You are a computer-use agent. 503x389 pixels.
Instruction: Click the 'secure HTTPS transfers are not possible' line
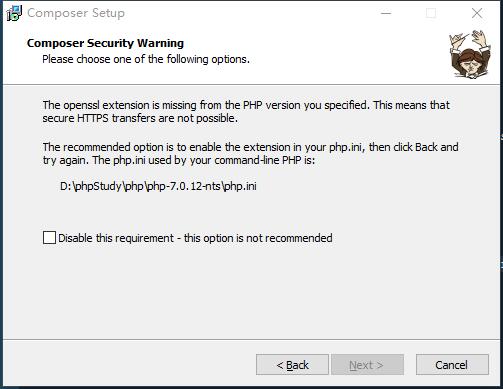(x=140, y=118)
